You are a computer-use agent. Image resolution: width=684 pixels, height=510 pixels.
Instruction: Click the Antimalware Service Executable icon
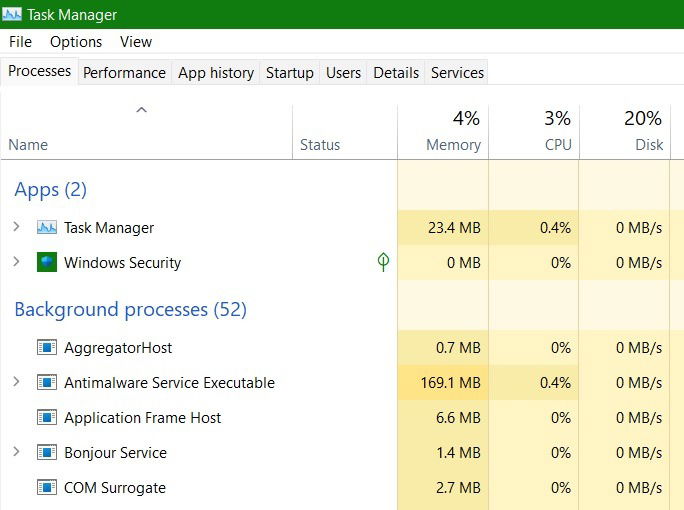click(47, 382)
